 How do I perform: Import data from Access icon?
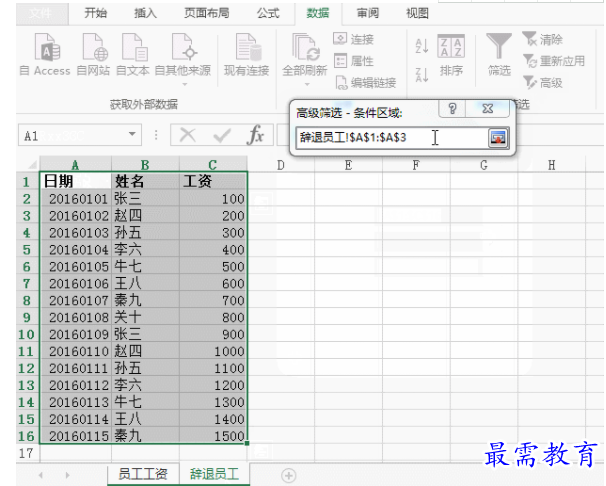pyautogui.click(x=45, y=54)
